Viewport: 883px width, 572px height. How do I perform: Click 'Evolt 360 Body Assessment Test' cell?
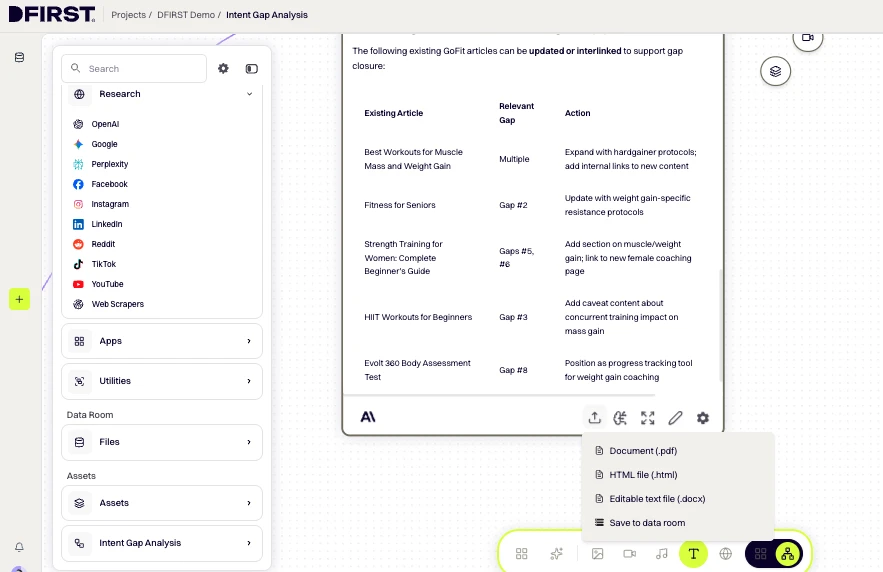(x=417, y=370)
